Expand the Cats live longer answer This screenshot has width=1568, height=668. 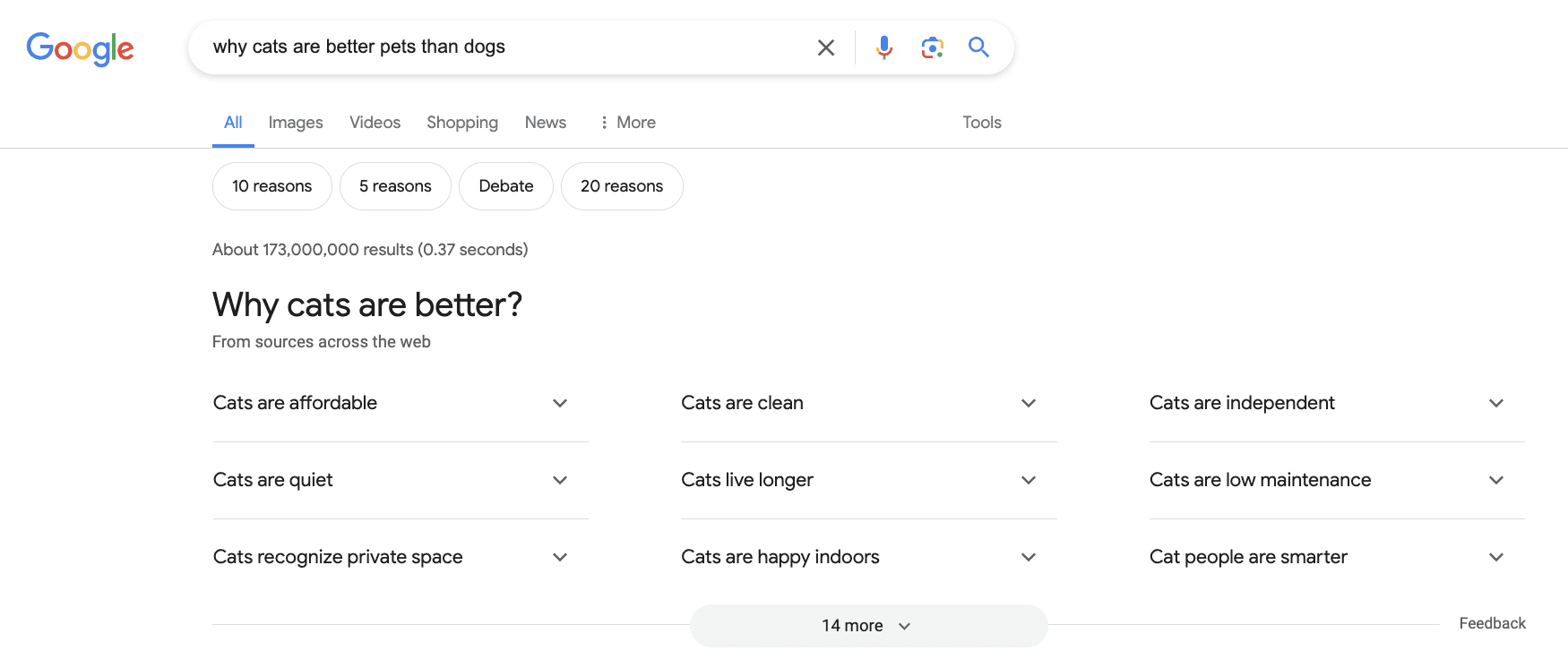[1028, 480]
